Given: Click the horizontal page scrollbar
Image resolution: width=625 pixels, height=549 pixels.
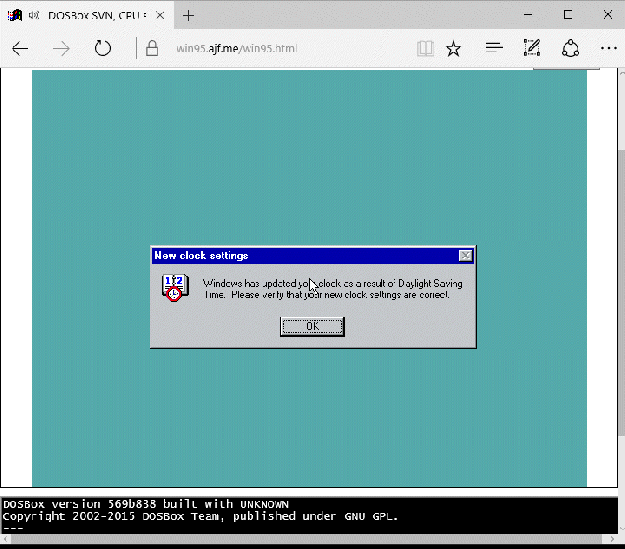Looking at the screenshot, I should point(306,539).
